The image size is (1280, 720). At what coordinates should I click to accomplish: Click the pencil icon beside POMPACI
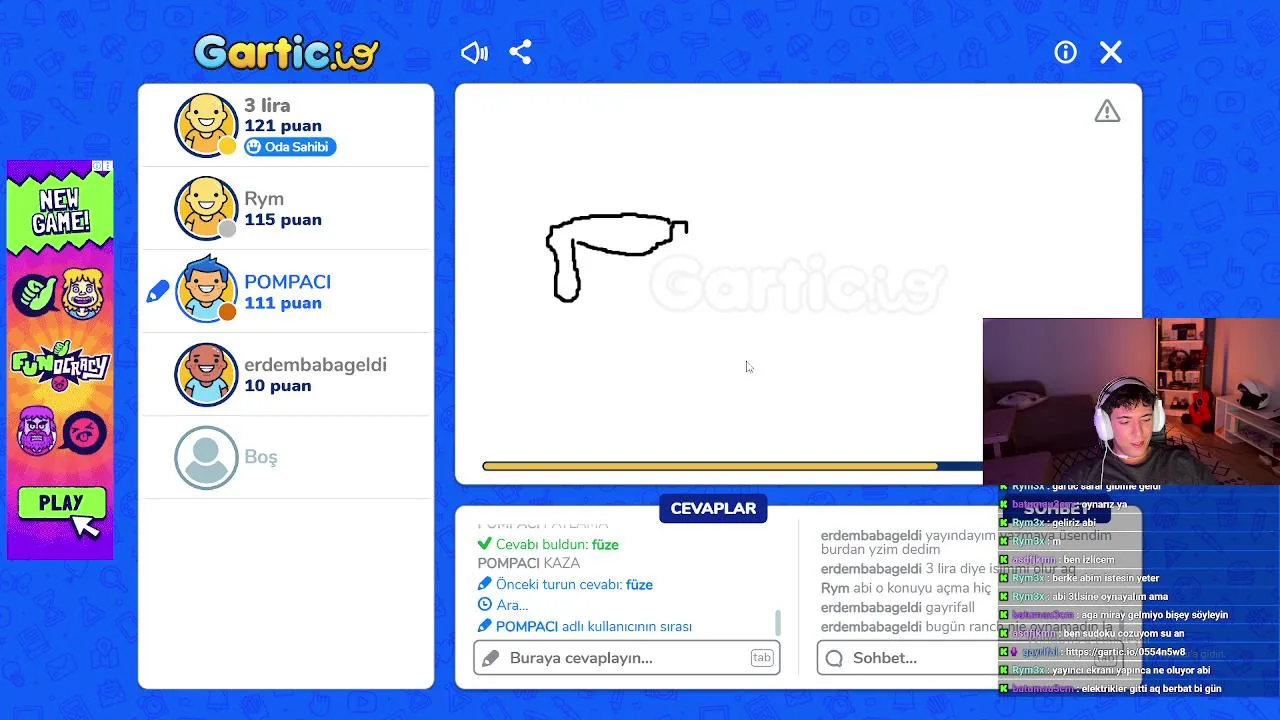(158, 292)
